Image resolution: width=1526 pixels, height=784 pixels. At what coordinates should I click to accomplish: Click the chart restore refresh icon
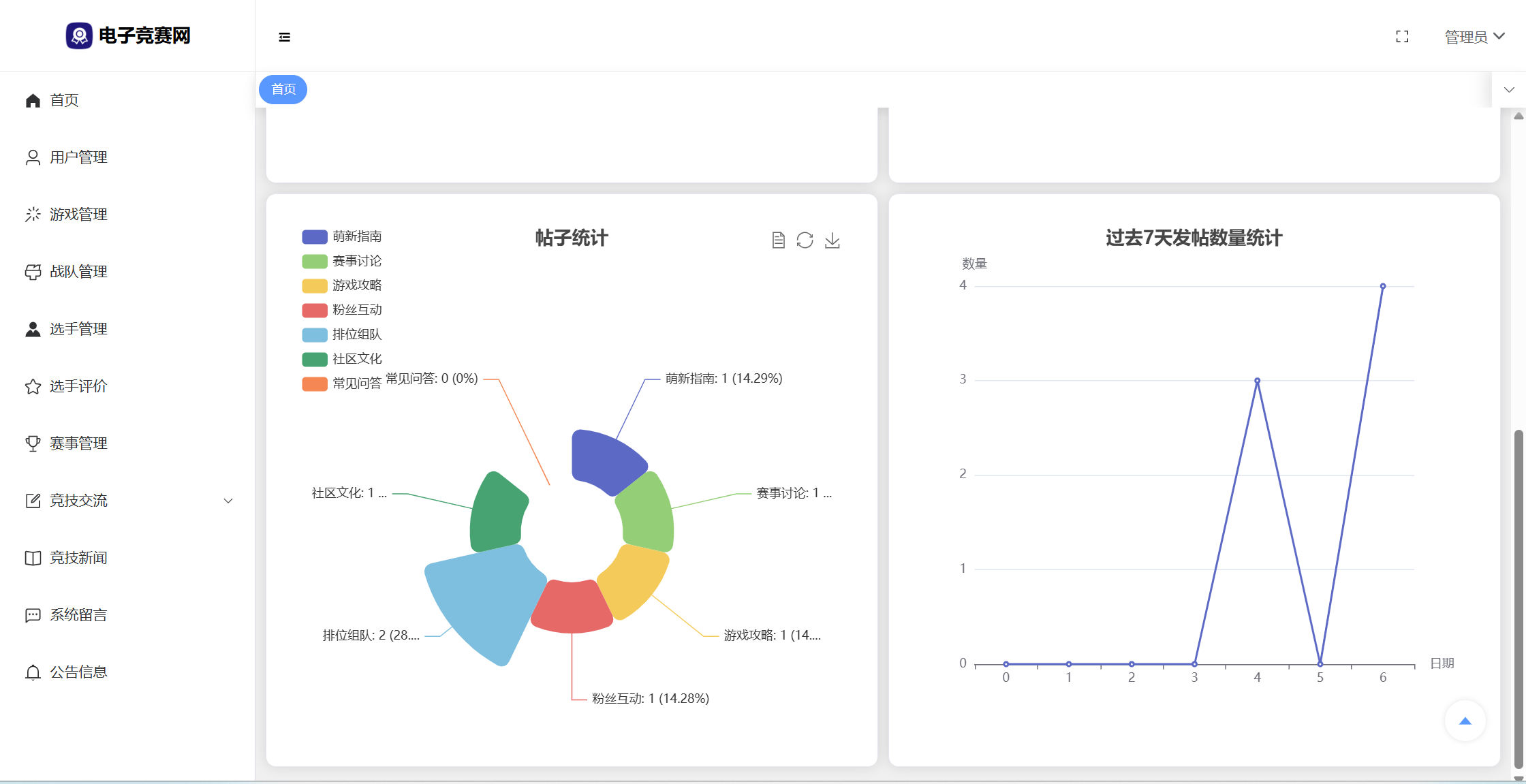(805, 240)
